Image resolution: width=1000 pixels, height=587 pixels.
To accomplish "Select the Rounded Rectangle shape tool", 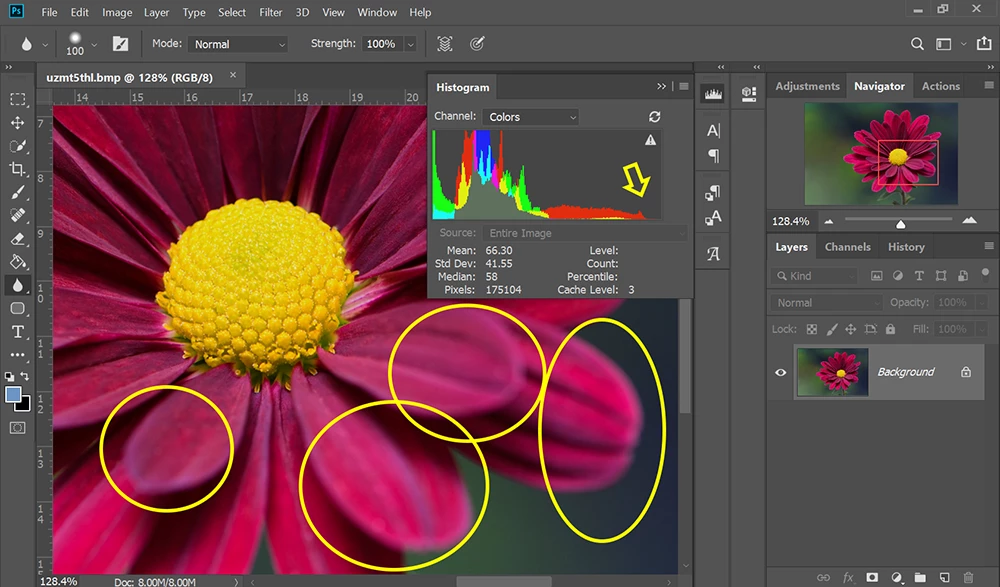I will tap(17, 308).
